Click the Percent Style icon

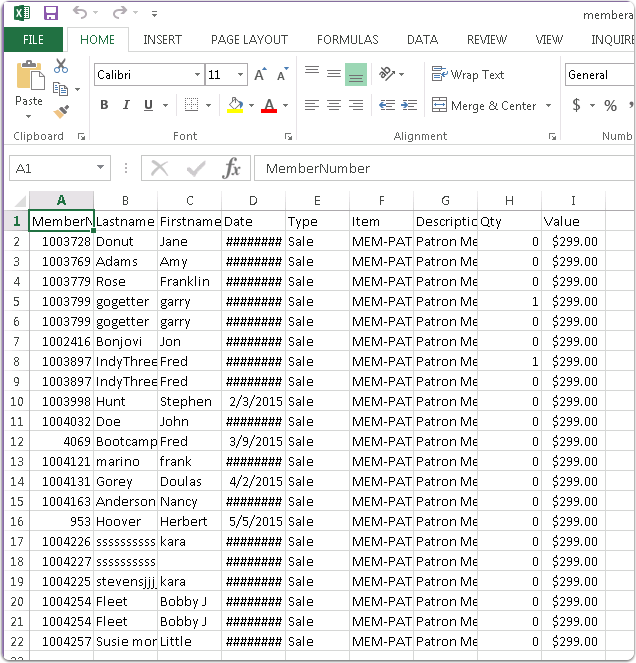click(610, 105)
